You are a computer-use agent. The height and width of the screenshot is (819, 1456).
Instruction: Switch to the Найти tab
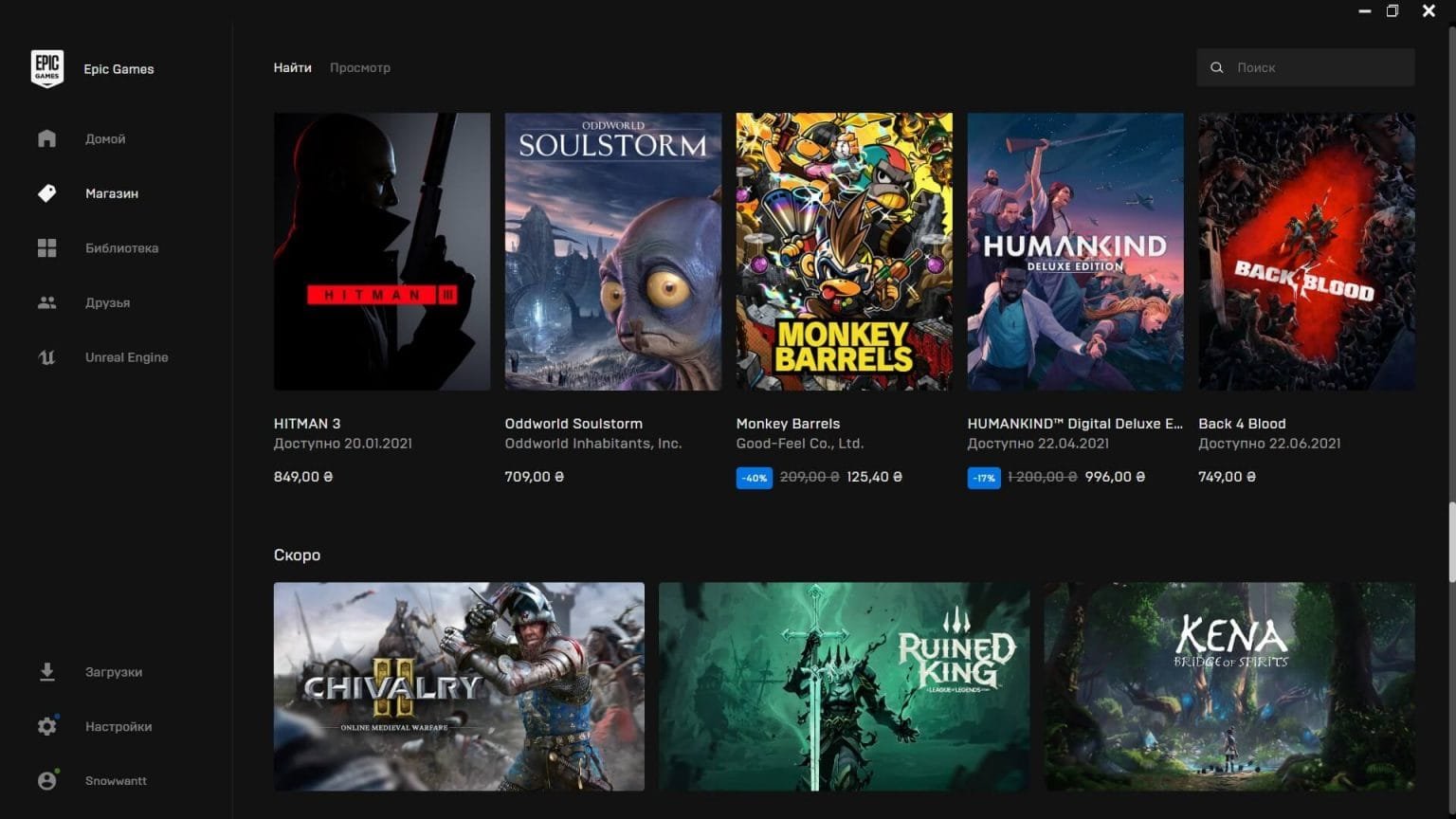click(292, 68)
